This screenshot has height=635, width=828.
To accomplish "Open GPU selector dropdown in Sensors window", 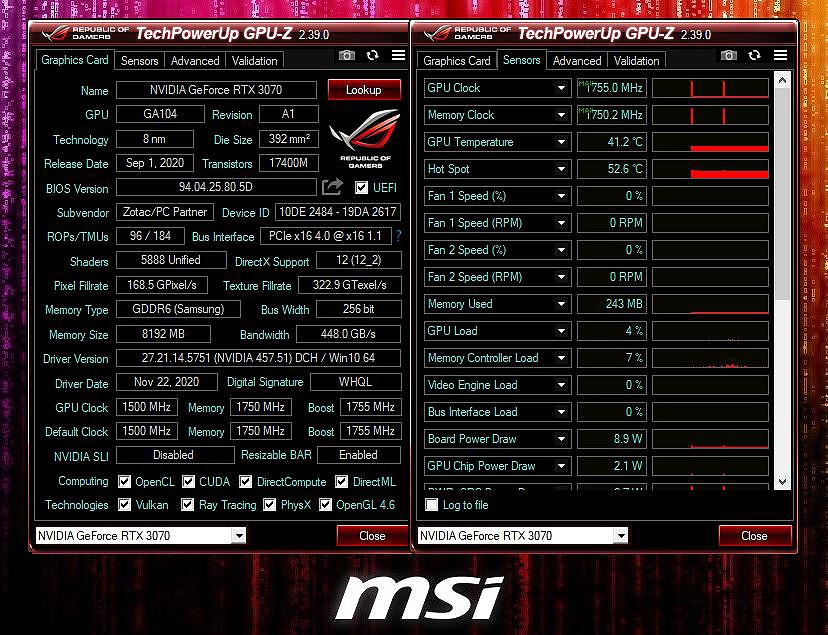I will click(x=621, y=536).
